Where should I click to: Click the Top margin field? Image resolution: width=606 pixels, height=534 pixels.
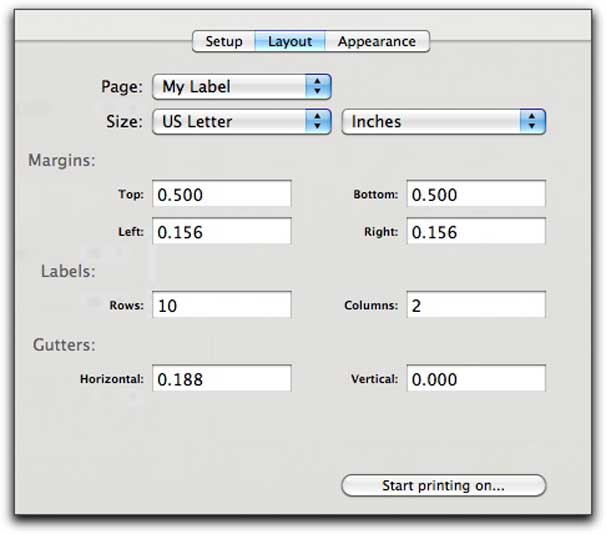[221, 194]
